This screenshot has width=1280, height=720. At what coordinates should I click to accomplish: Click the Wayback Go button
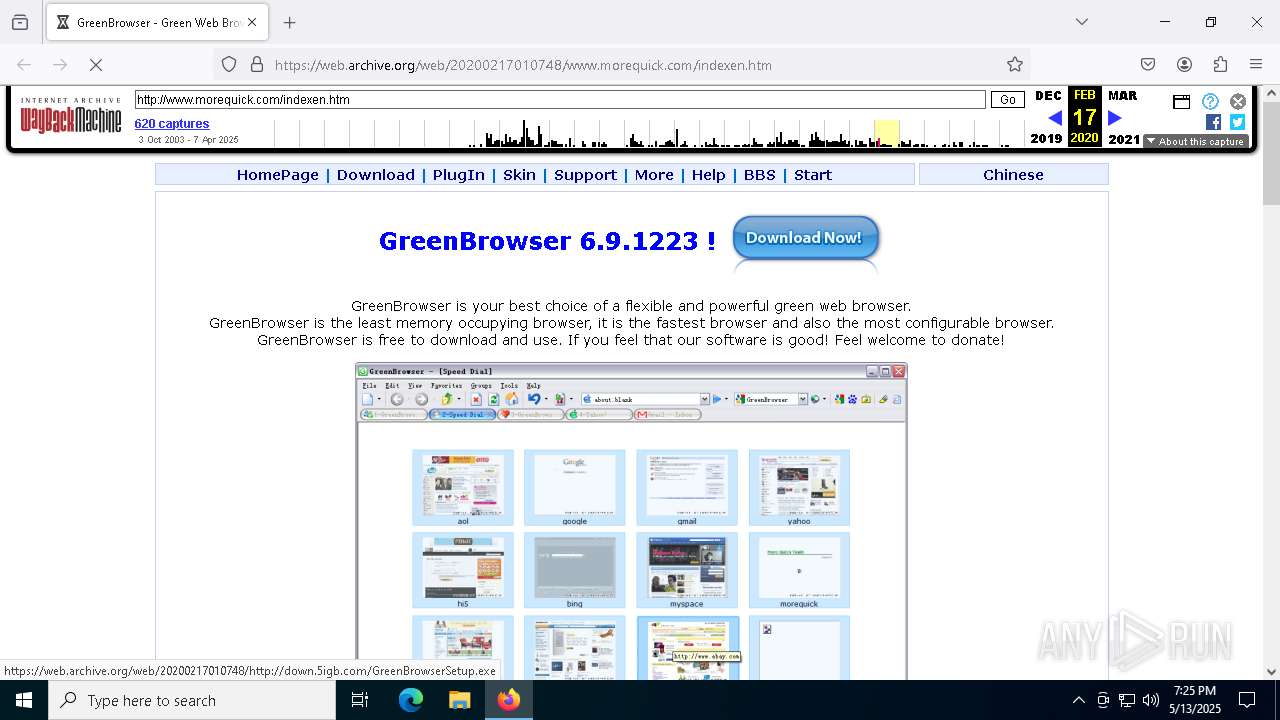[1008, 100]
